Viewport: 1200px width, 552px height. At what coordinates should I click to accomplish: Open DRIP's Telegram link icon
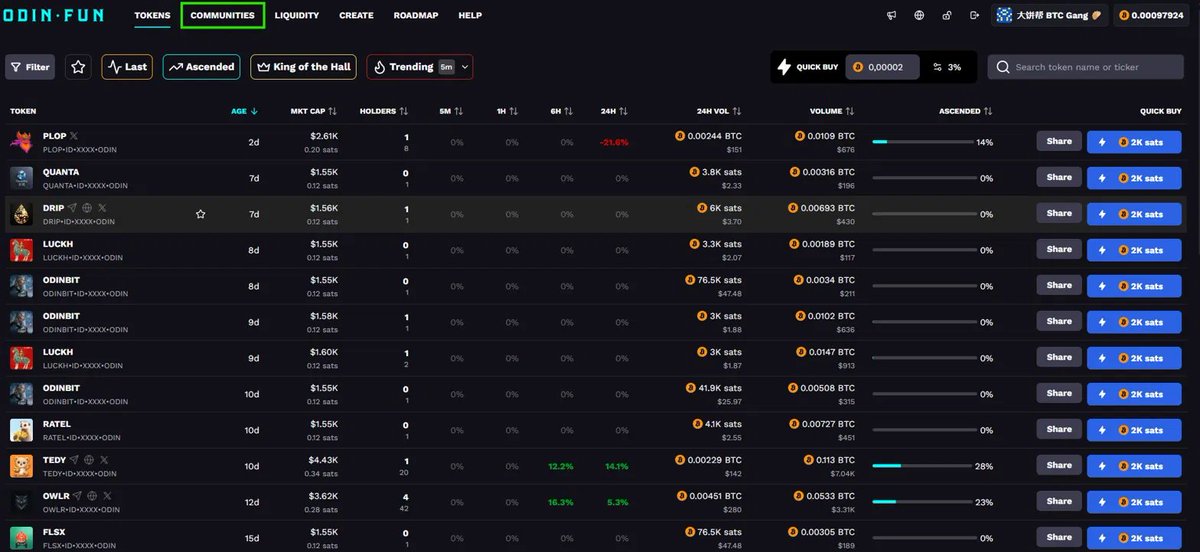(x=72, y=208)
